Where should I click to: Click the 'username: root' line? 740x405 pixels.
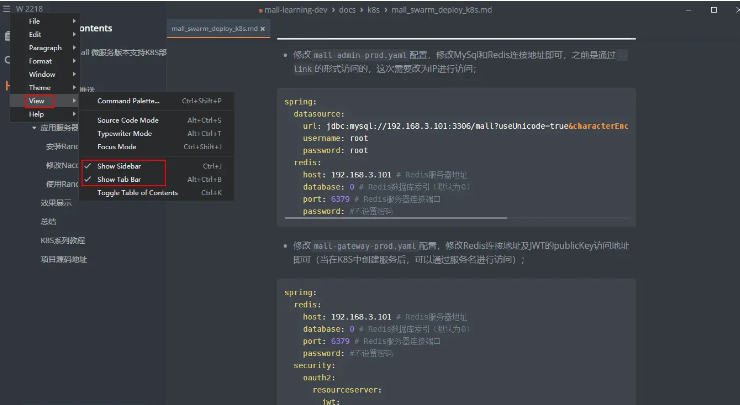click(335, 138)
